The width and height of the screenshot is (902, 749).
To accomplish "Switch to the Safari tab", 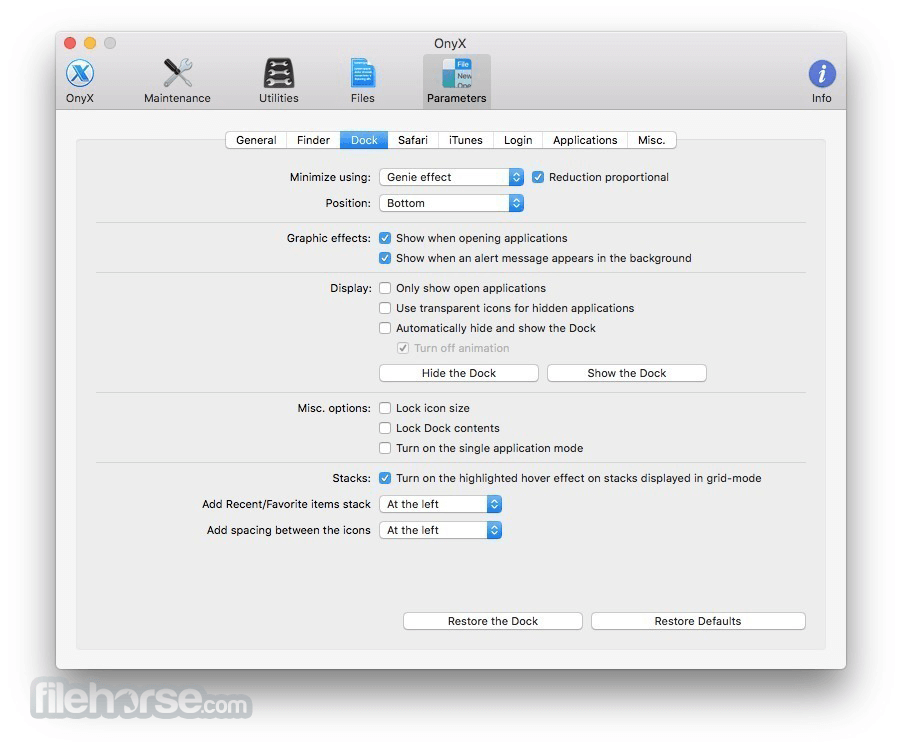I will click(x=412, y=140).
